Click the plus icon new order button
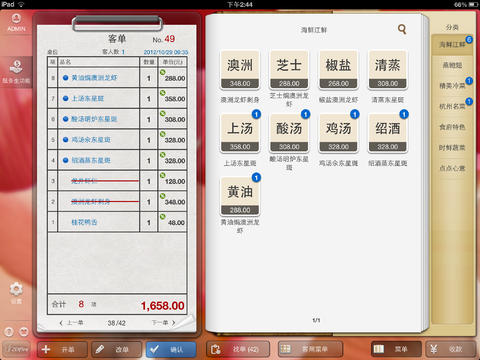This screenshot has width=480, height=360. (x=62, y=349)
